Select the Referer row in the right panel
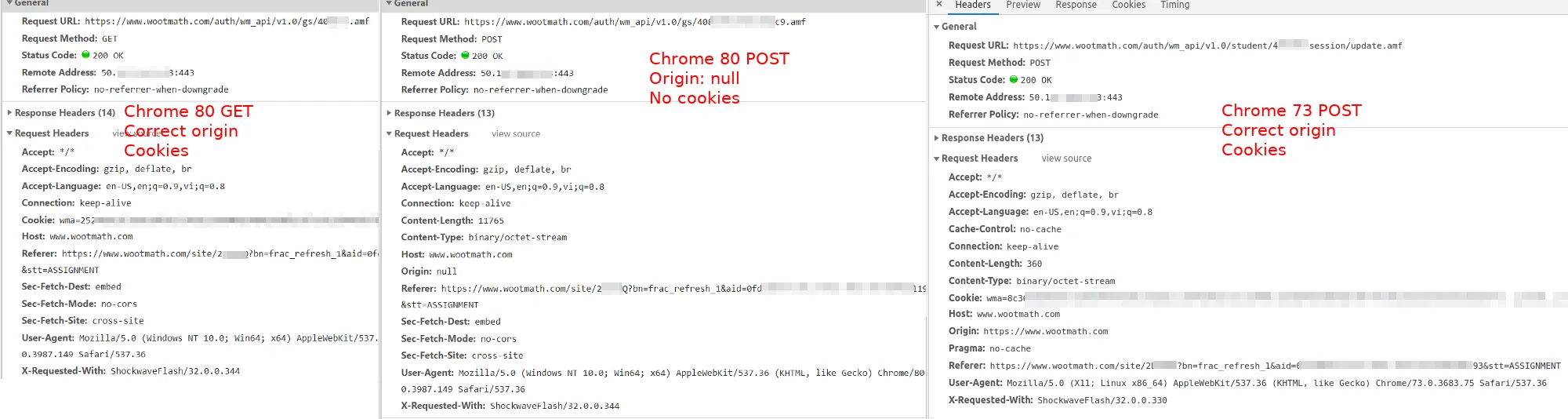The height and width of the screenshot is (419, 1568). click(x=1254, y=366)
